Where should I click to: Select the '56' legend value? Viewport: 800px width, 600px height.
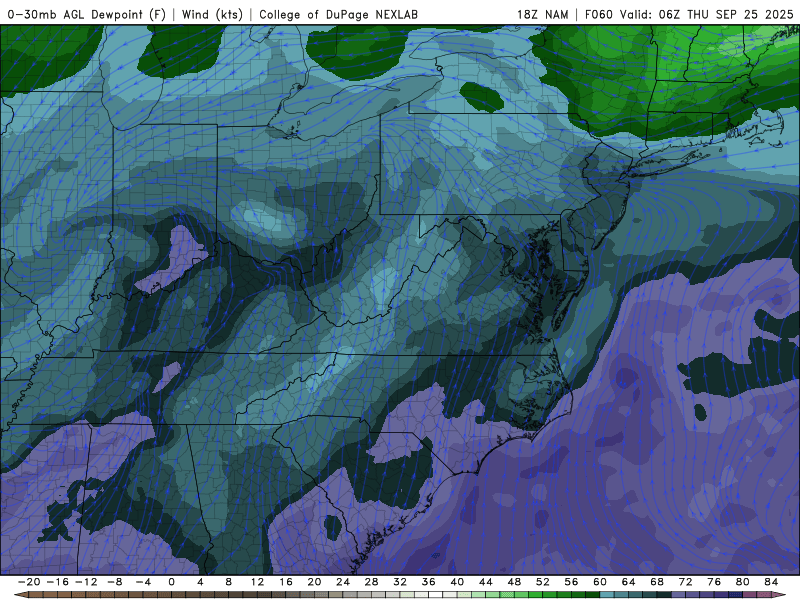(x=571, y=582)
